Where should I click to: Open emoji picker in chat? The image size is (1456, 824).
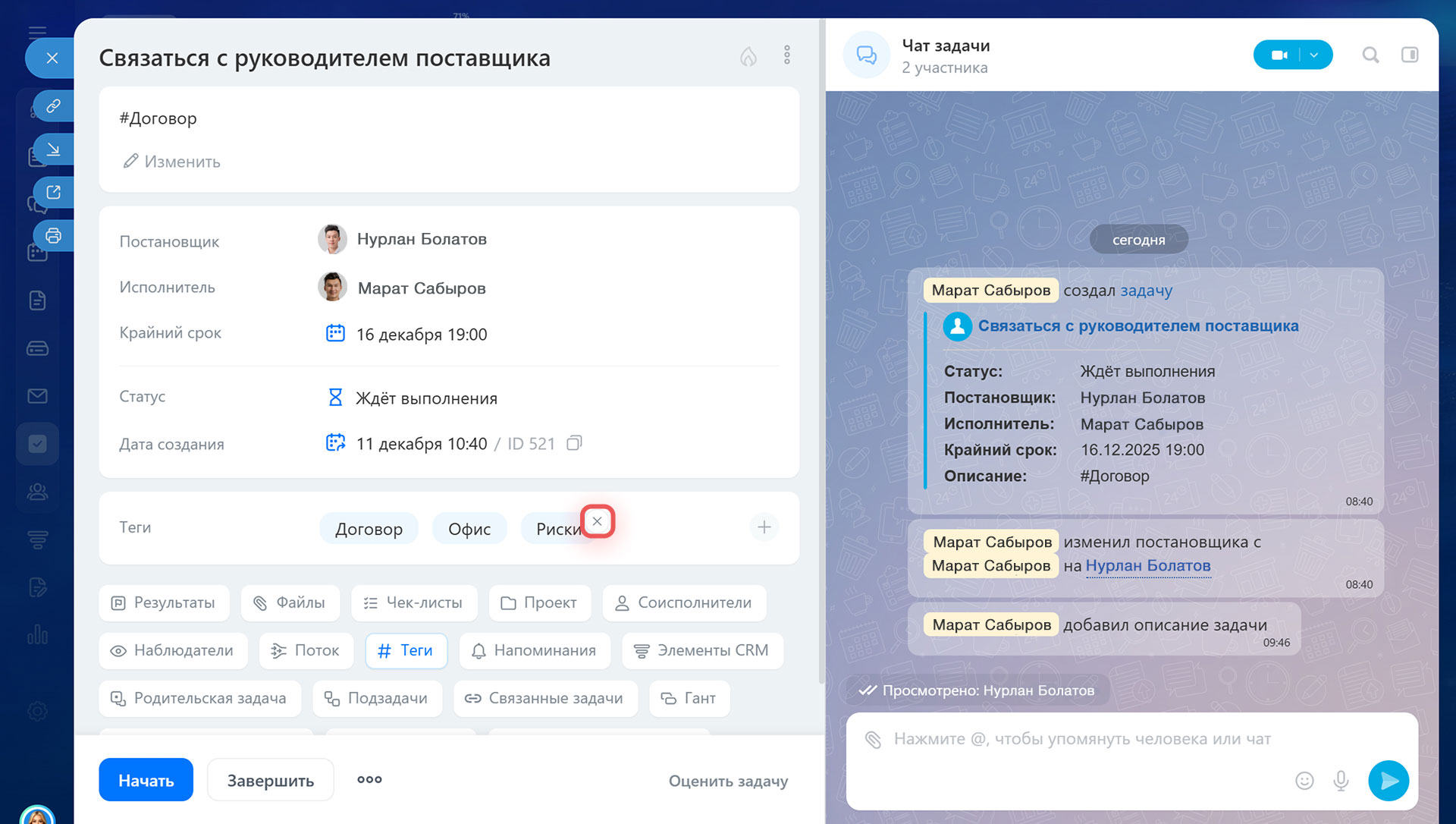point(1304,780)
